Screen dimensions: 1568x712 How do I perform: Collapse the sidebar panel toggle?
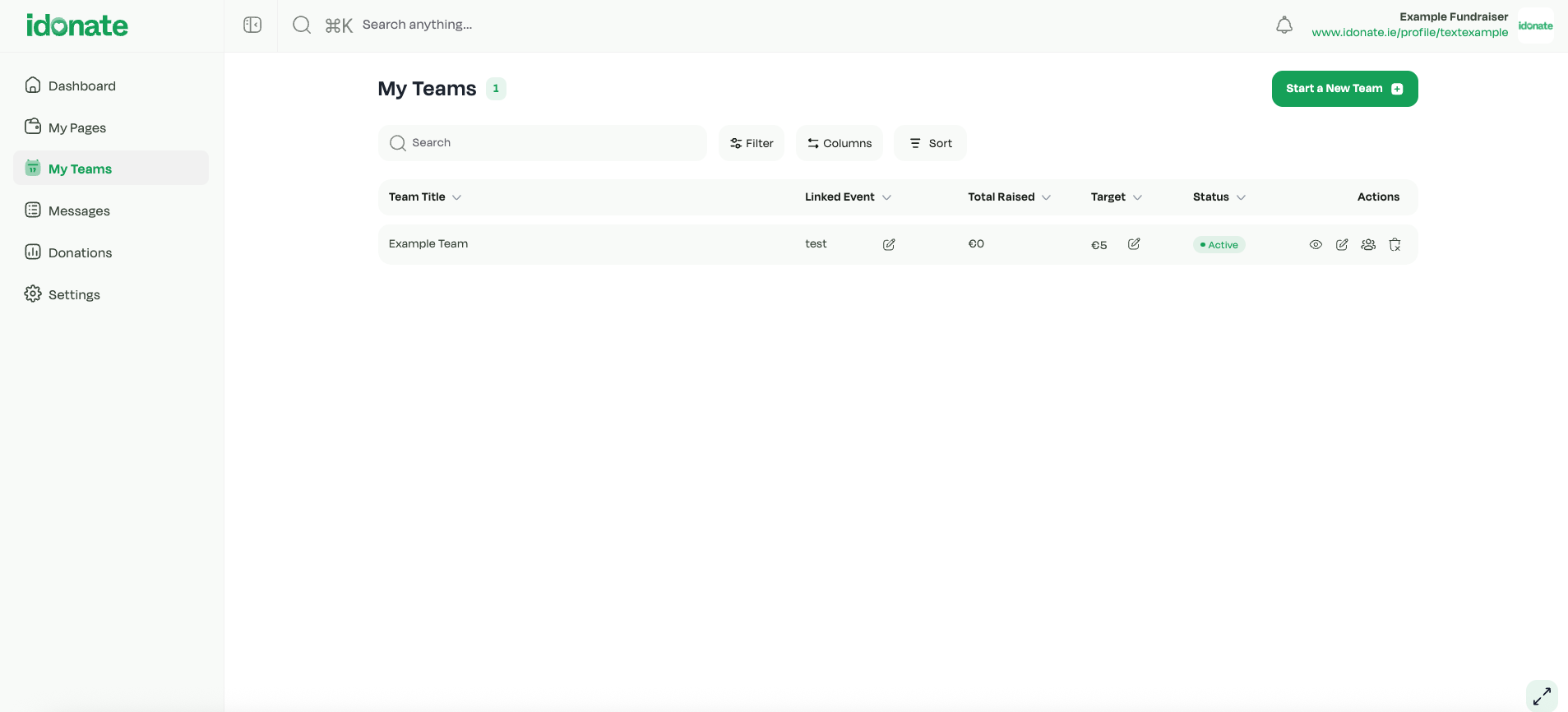tap(252, 25)
